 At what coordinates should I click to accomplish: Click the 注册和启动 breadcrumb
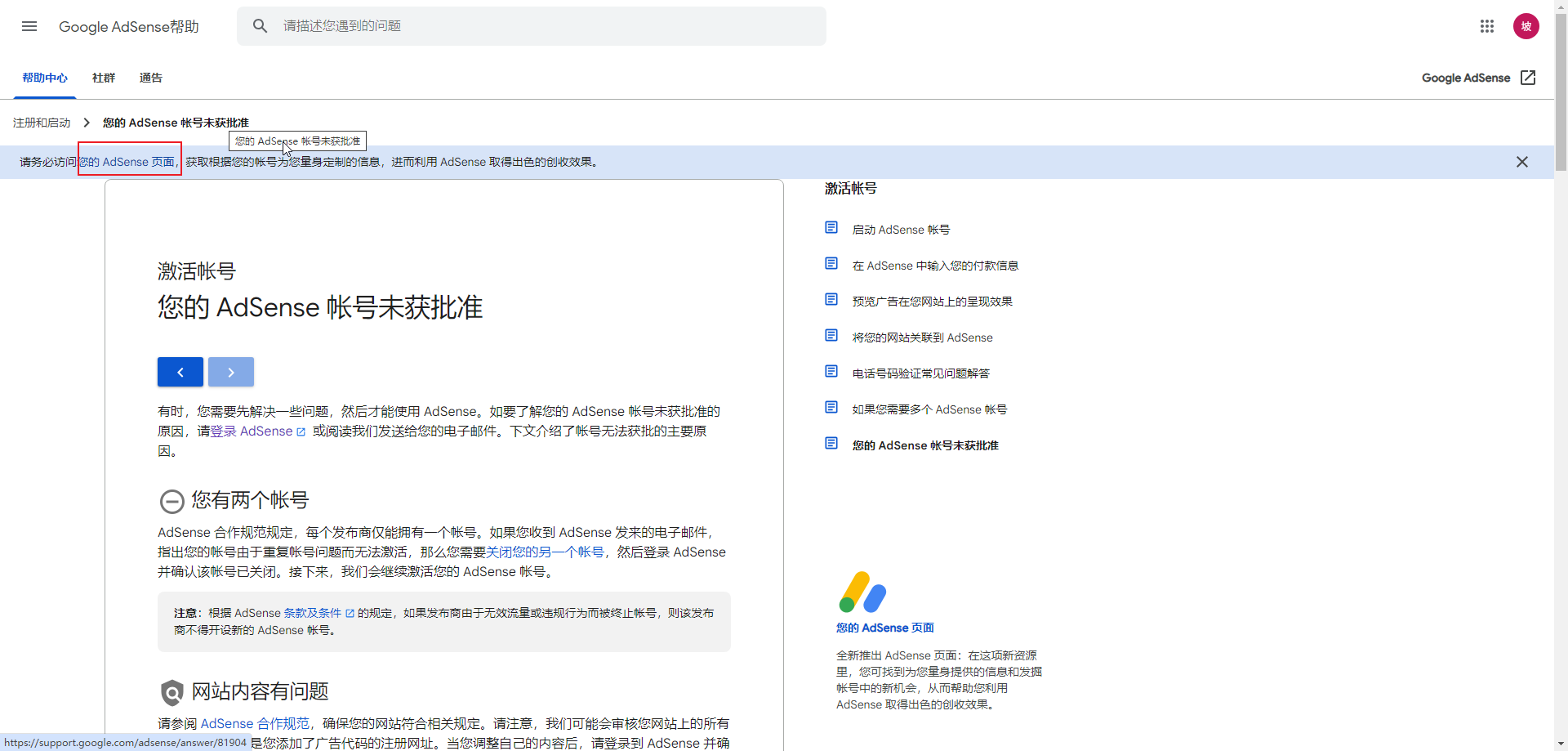pyautogui.click(x=42, y=123)
